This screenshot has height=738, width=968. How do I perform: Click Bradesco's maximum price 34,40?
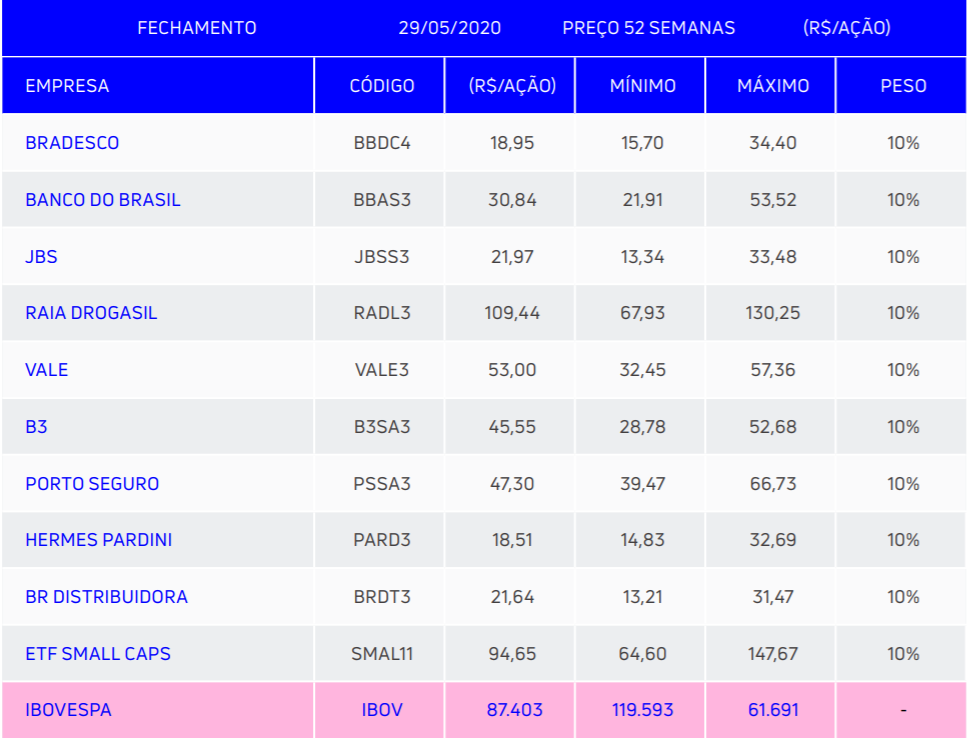pyautogui.click(x=773, y=143)
